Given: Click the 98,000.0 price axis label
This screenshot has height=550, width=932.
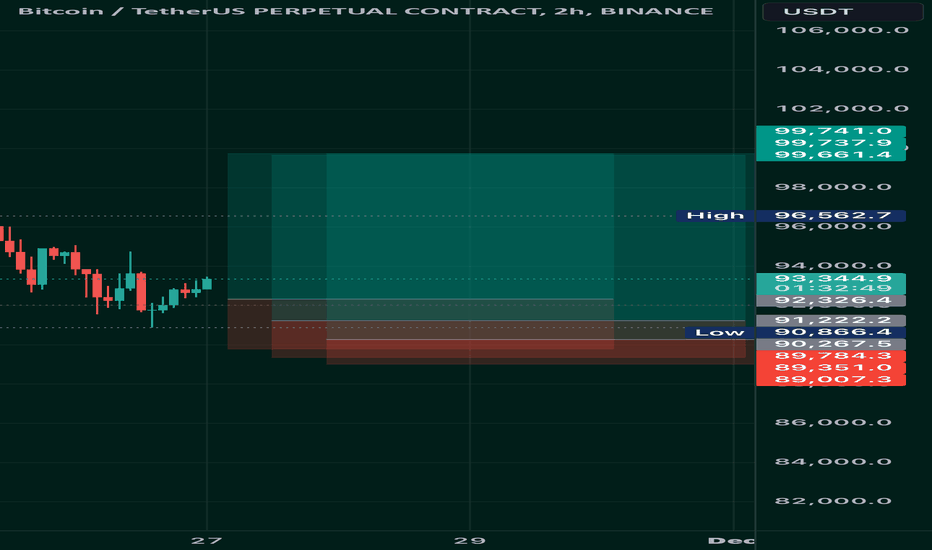Looking at the screenshot, I should pos(833,187).
